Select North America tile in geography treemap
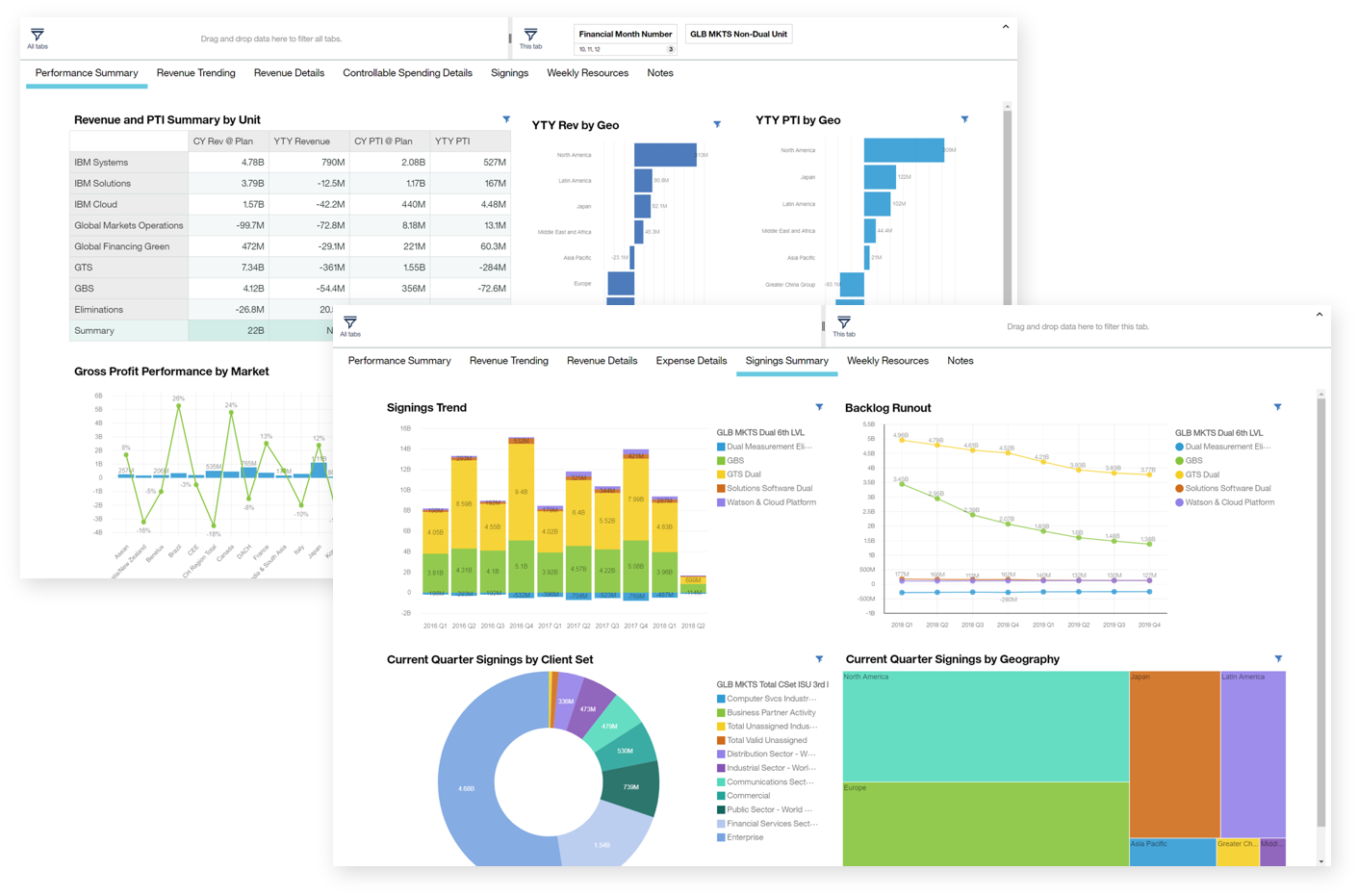Viewport: 1358px width, 896px height. [x=986, y=727]
